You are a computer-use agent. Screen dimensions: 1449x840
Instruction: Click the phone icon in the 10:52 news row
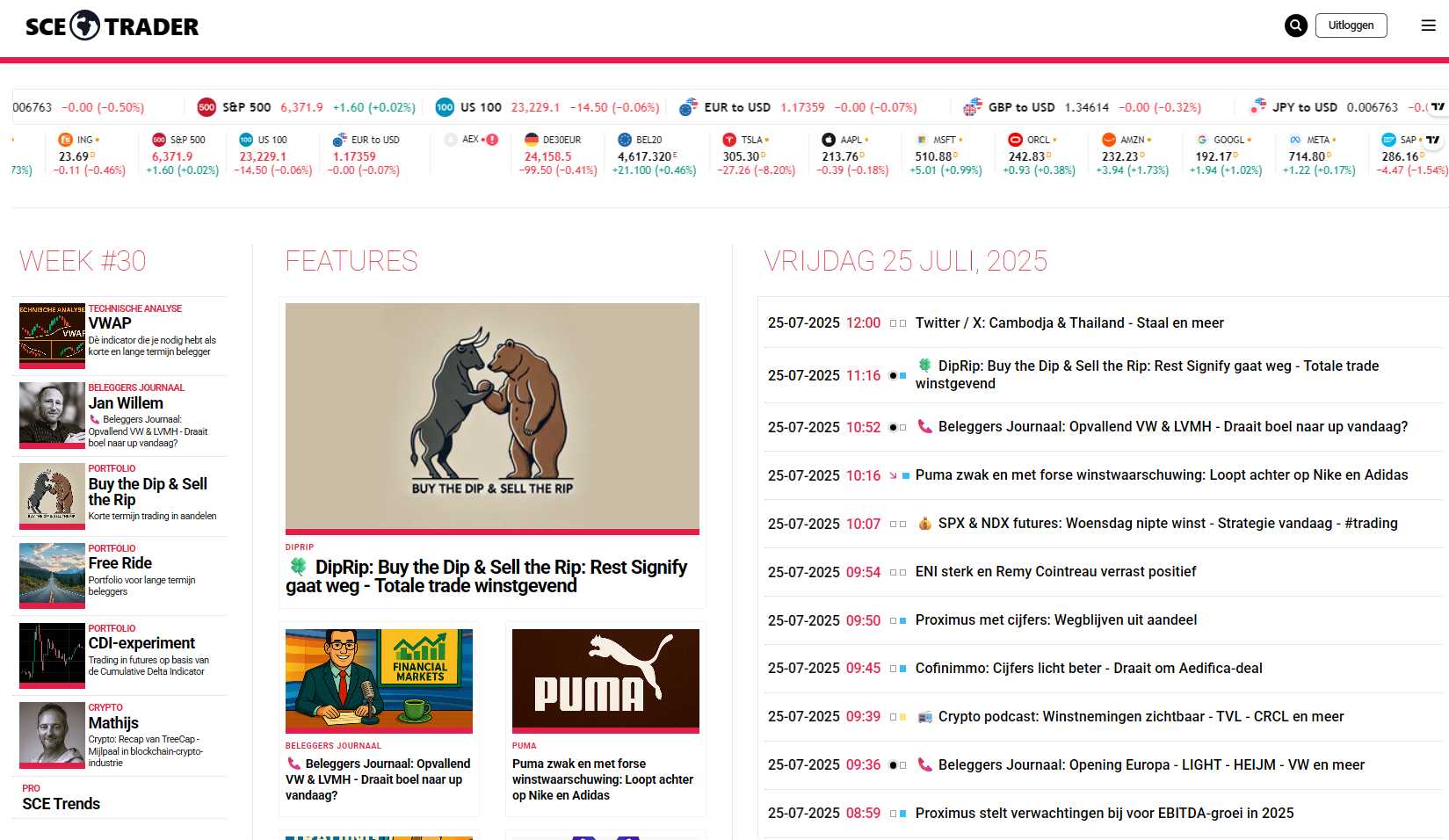[x=924, y=426]
